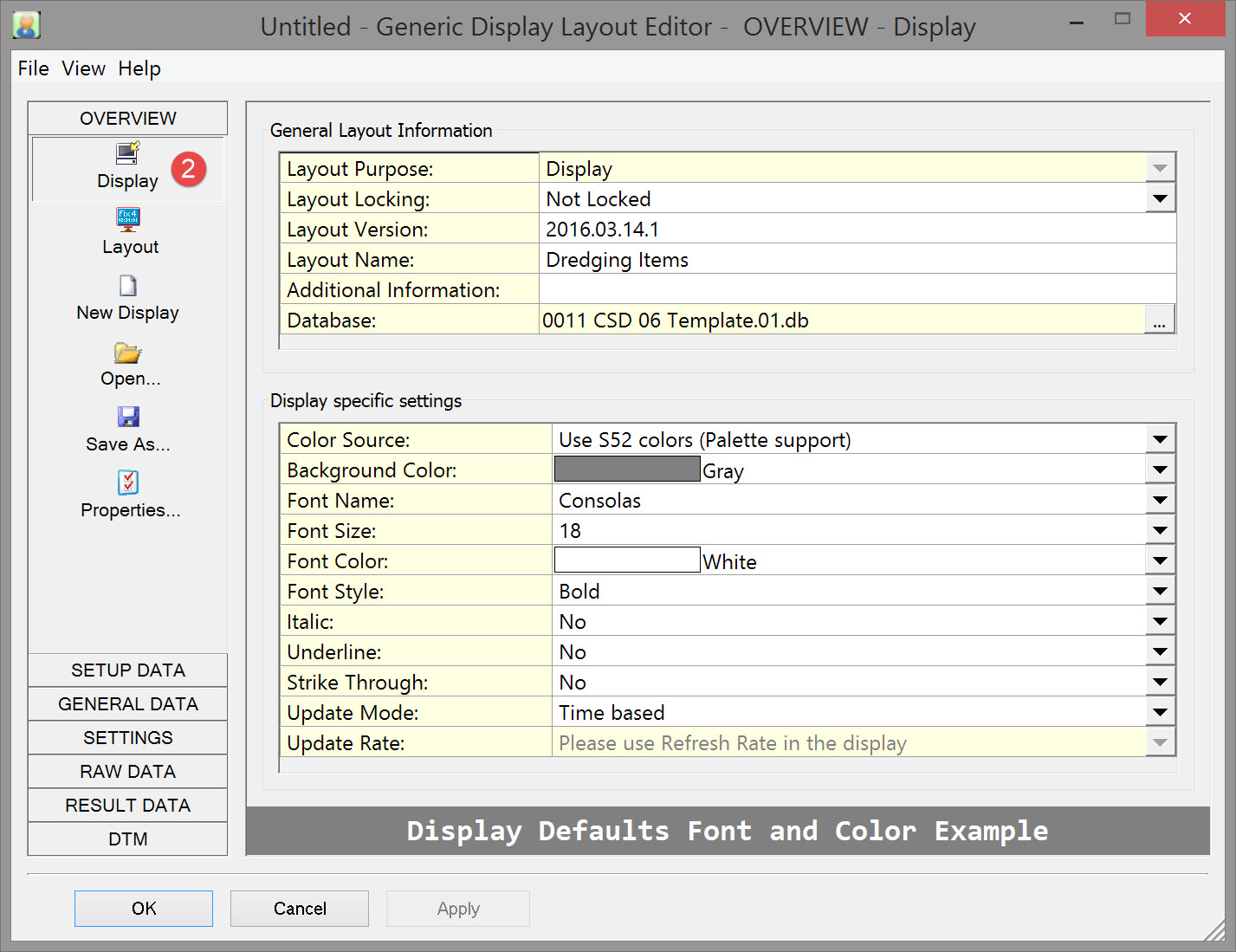Toggle the Underline option dropdown
This screenshot has width=1236, height=952.
(x=1160, y=651)
